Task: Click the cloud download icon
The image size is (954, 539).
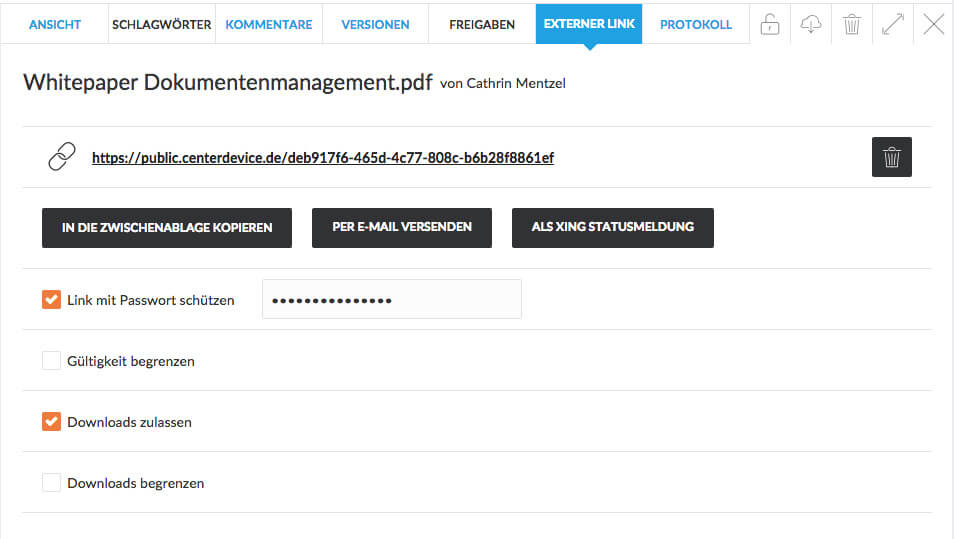Action: pyautogui.click(x=811, y=25)
